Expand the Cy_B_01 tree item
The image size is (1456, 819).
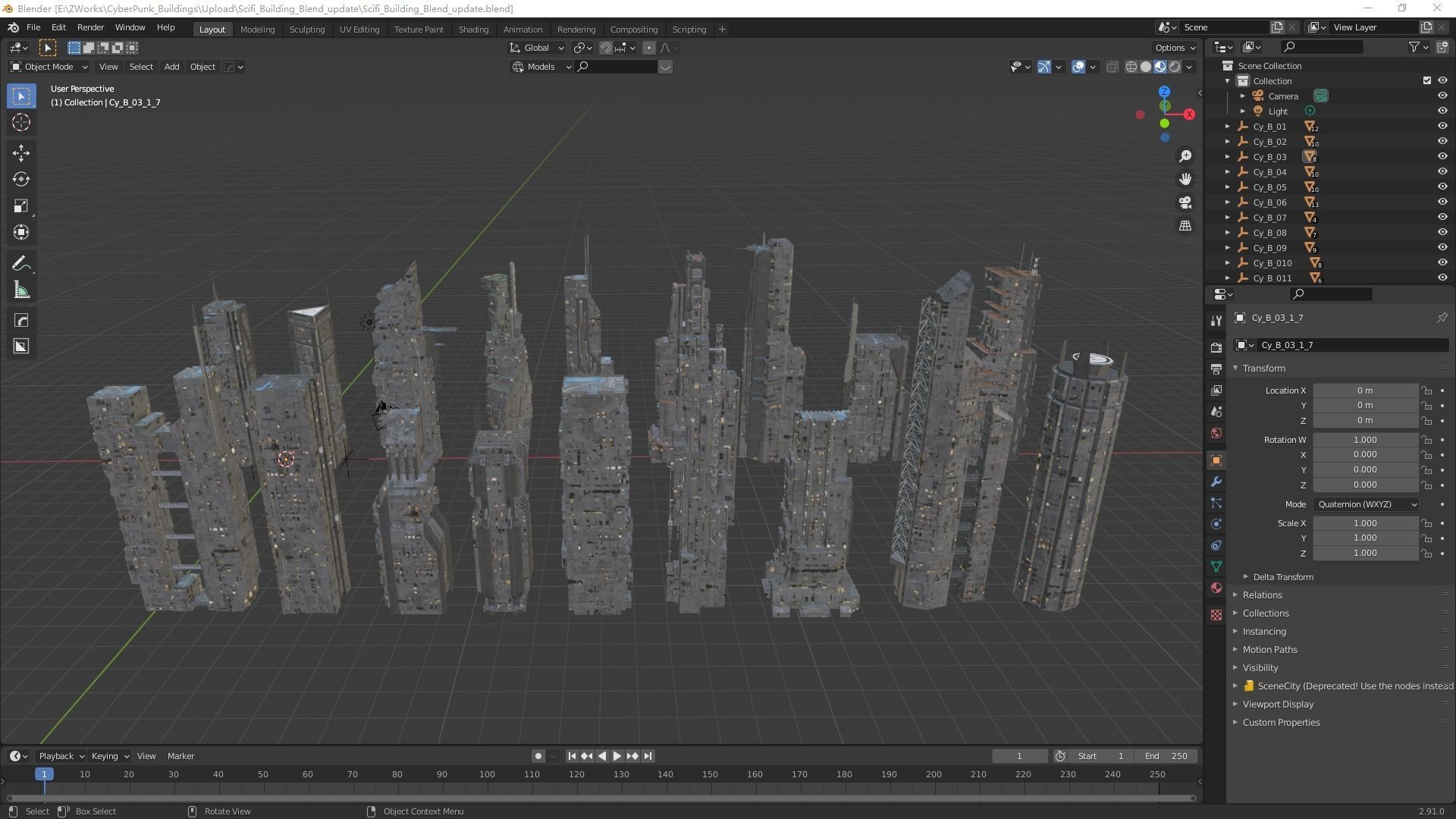pyautogui.click(x=1228, y=127)
